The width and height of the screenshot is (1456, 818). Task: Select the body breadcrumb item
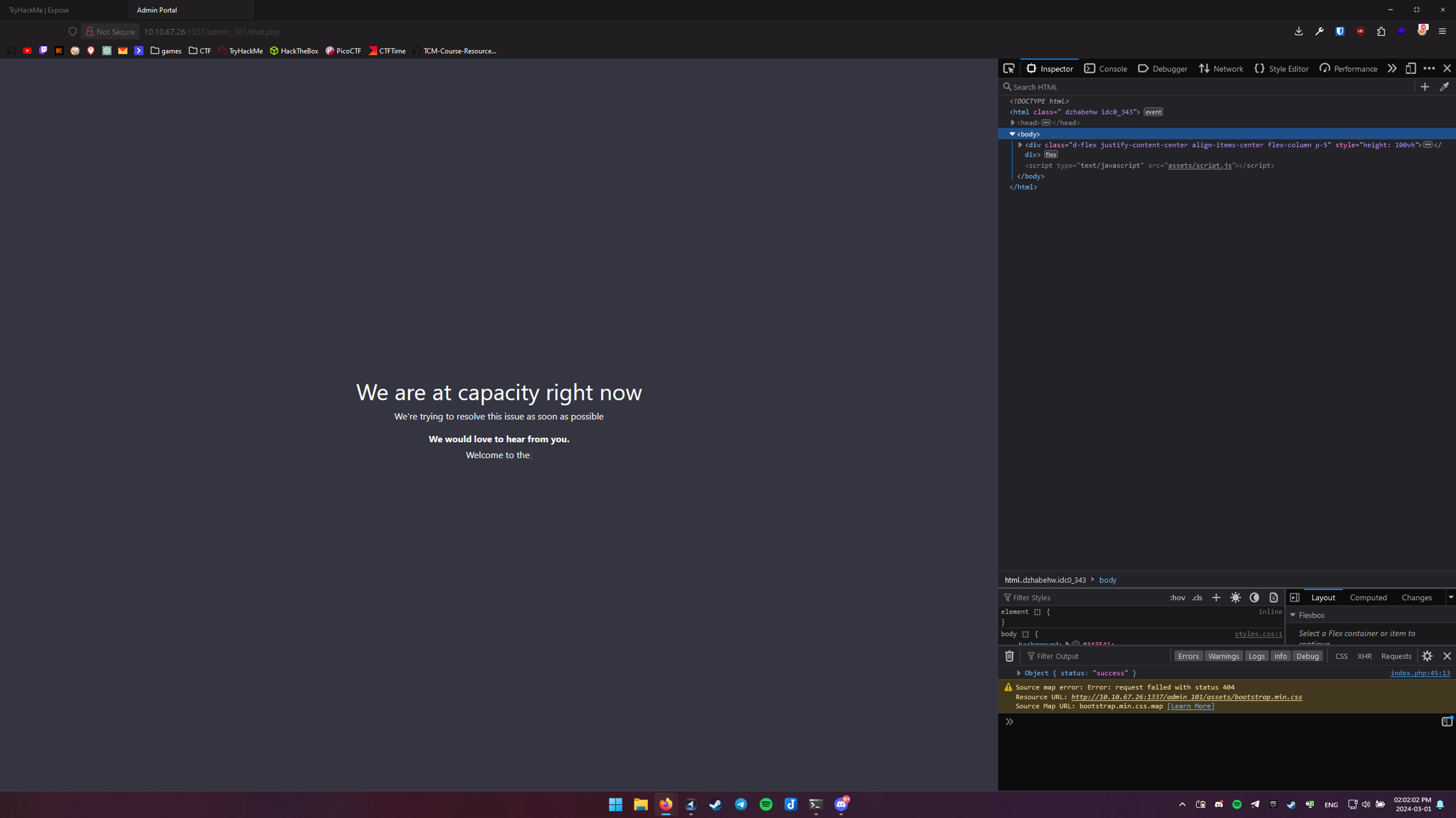coord(1107,580)
